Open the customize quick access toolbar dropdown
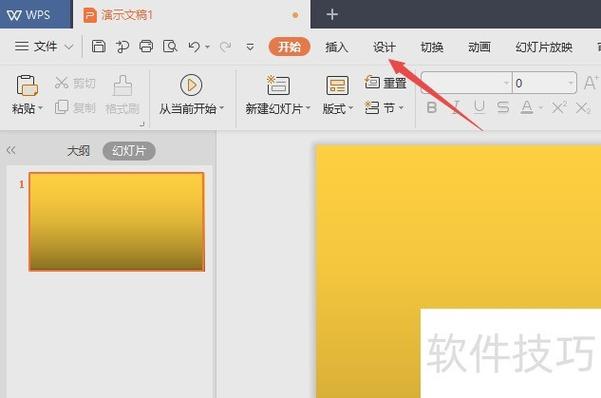The width and height of the screenshot is (601, 398). point(250,47)
